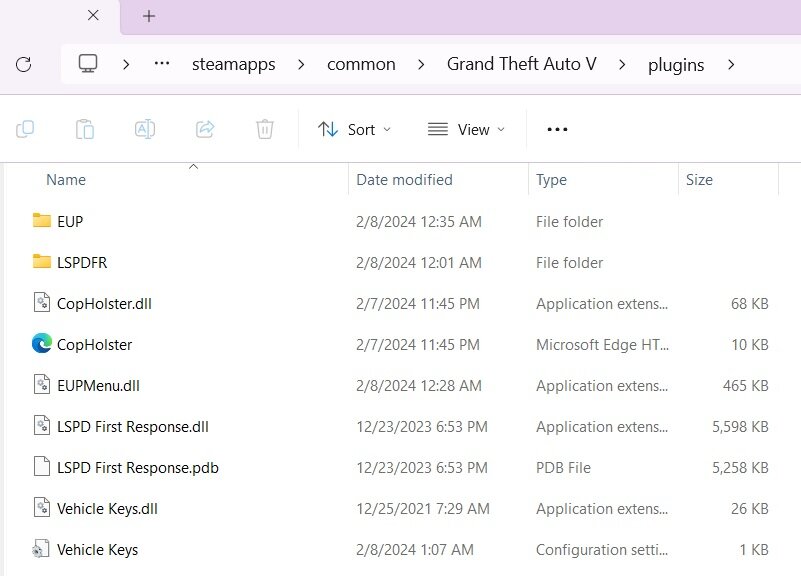
Task: Open the Sort dropdown
Action: click(x=354, y=130)
